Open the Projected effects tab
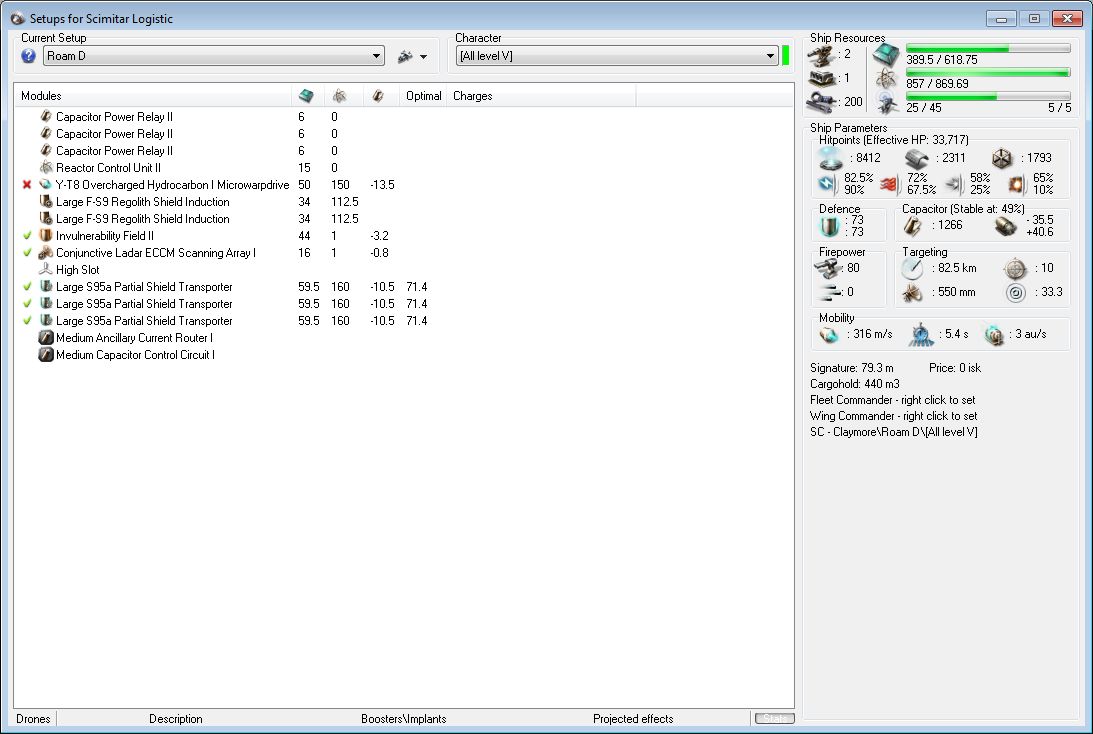 633,719
